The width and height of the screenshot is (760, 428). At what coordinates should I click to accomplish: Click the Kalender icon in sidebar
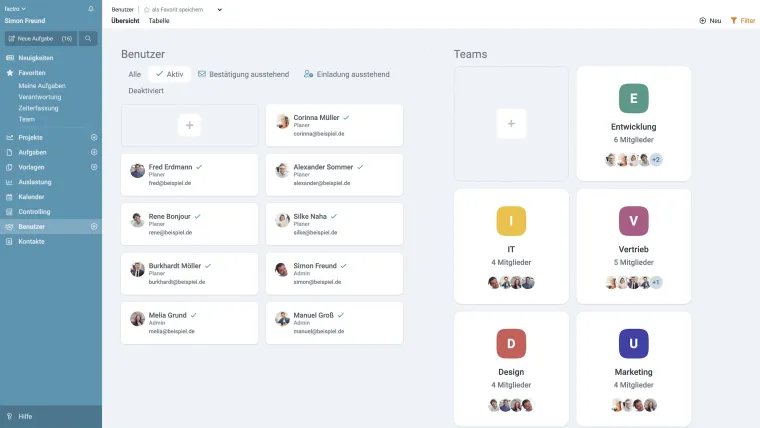click(x=10, y=197)
